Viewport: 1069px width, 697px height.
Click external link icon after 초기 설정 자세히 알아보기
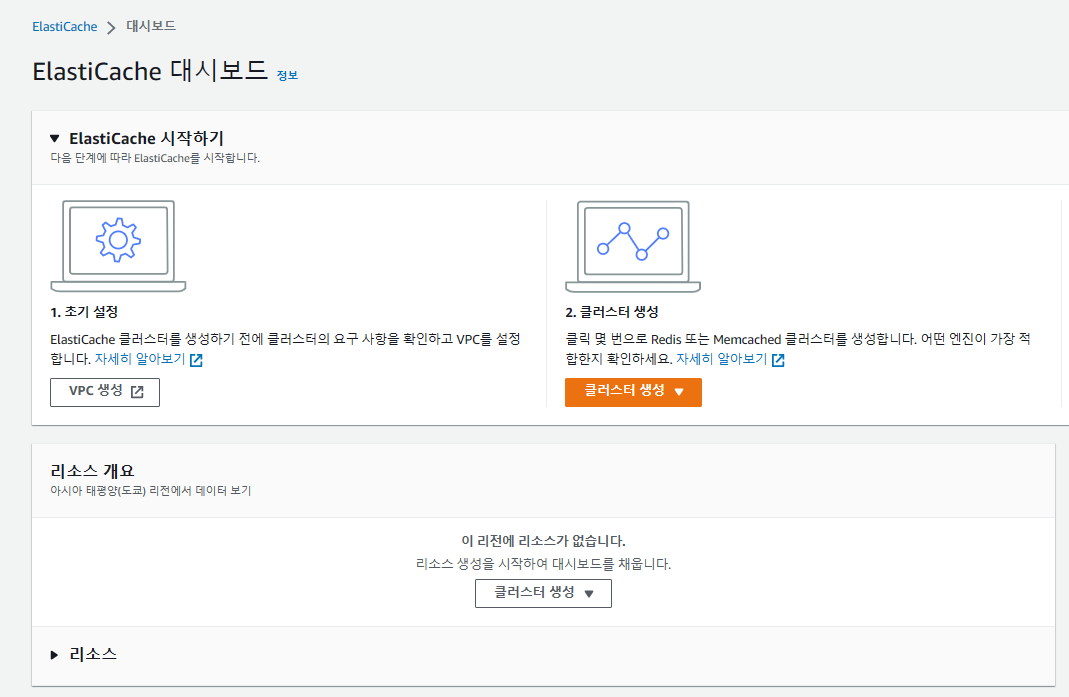[196, 360]
